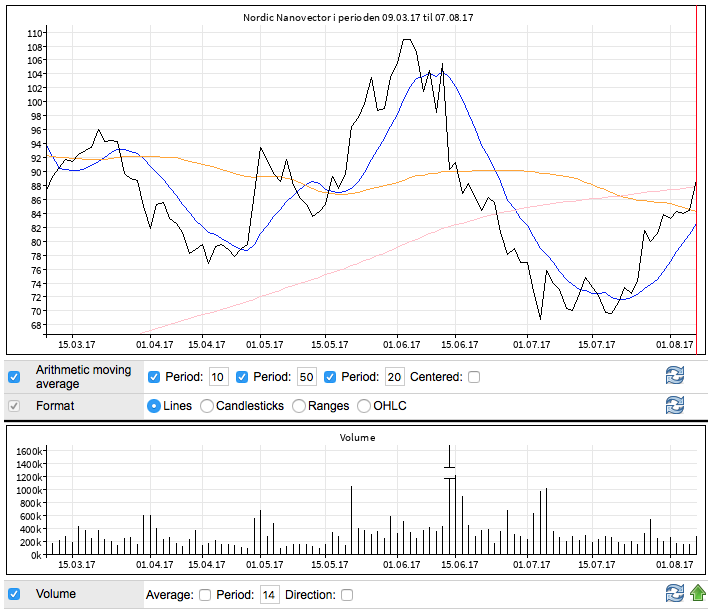Uncheck the period 50 moving average
The image size is (713, 609).
242,377
